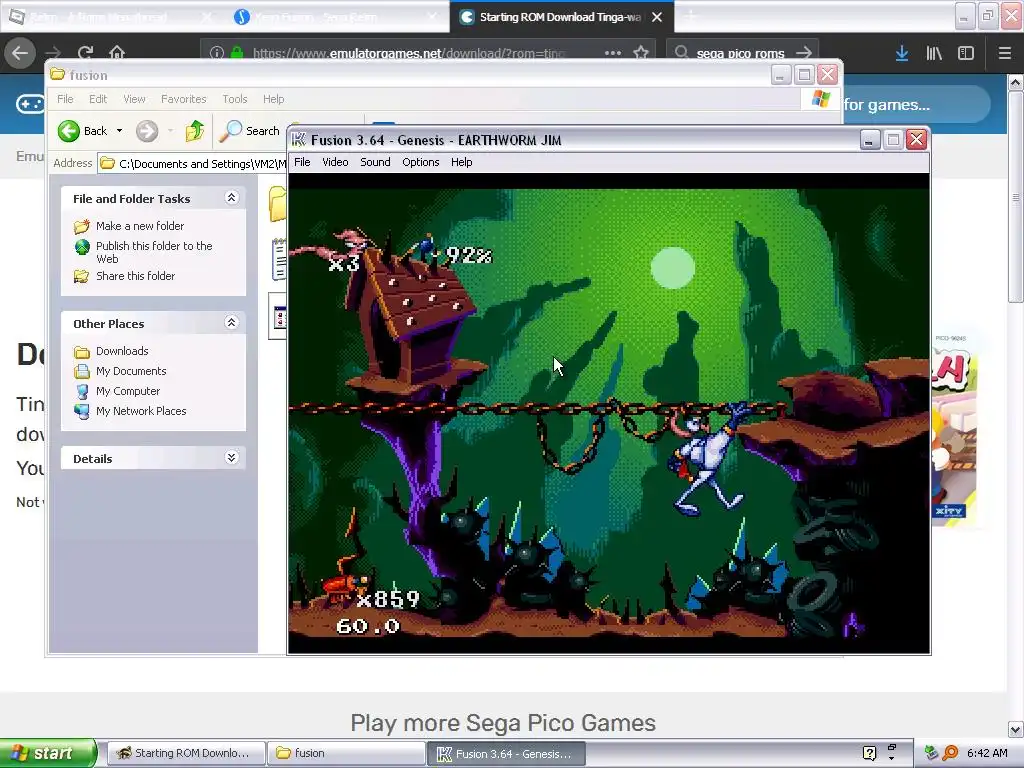Screen dimensions: 1024x768
Task: Click gamepad logo on emulatorgames site
Action: pyautogui.click(x=30, y=104)
